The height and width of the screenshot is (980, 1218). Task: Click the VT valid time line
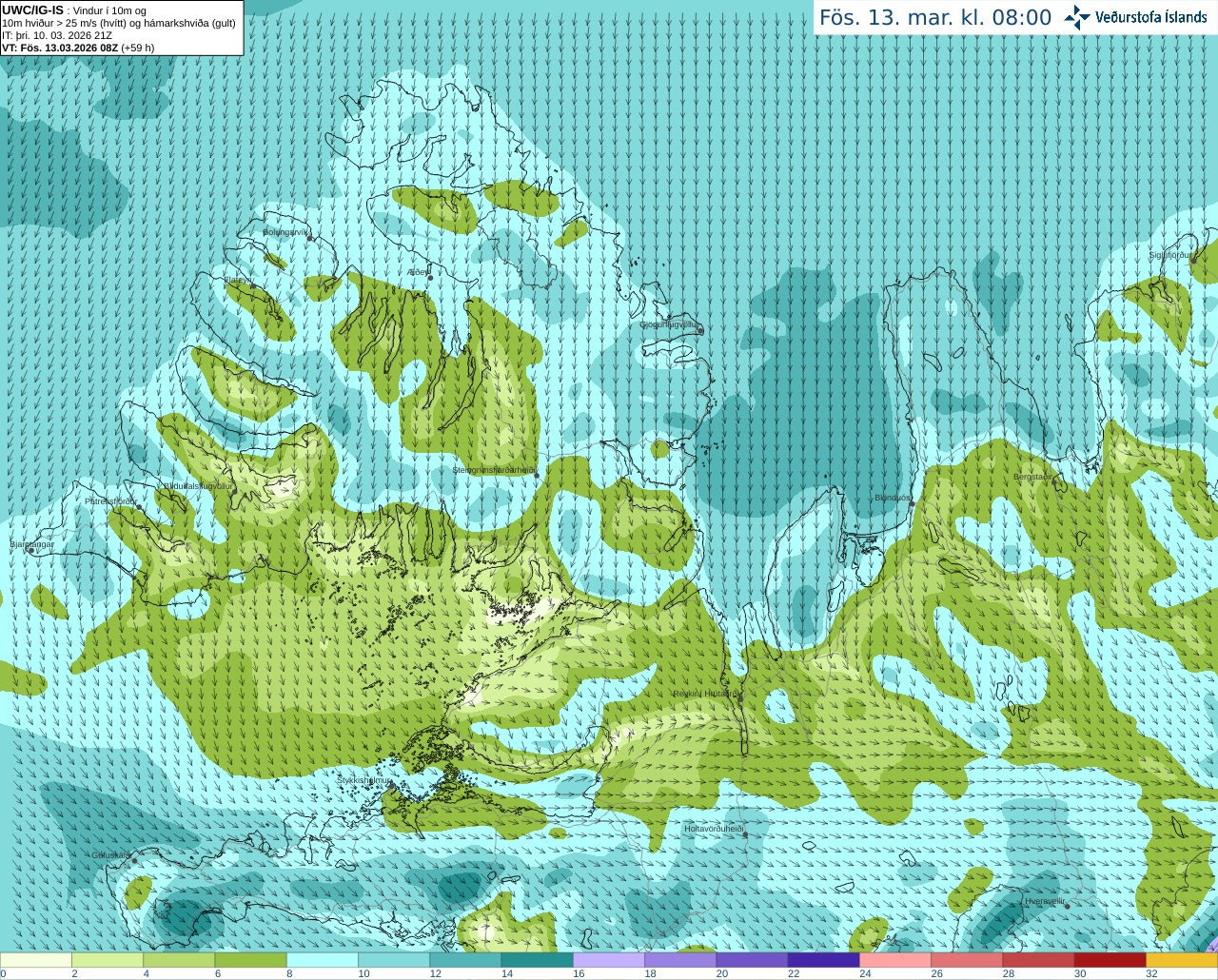[78, 48]
